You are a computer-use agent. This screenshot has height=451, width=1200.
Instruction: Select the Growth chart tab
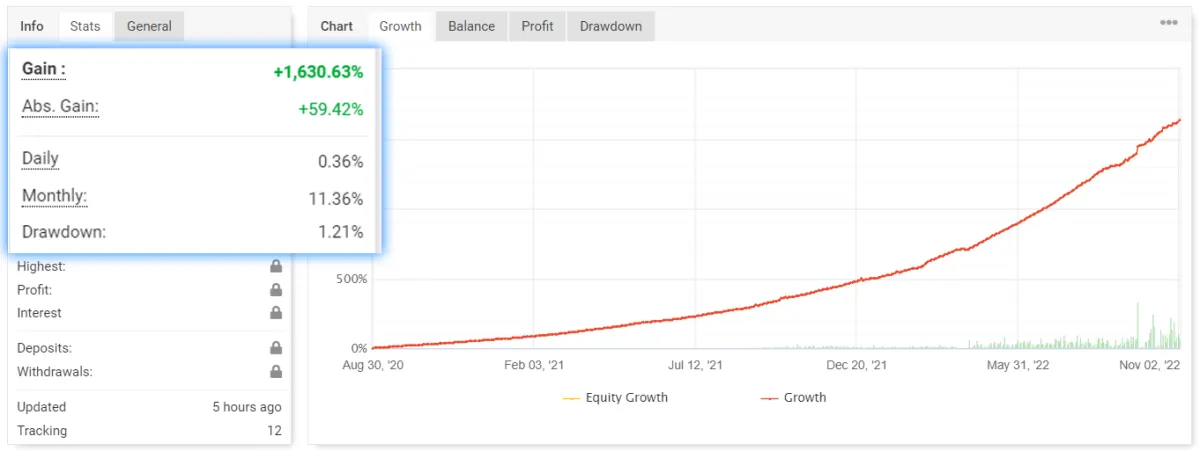click(x=401, y=26)
